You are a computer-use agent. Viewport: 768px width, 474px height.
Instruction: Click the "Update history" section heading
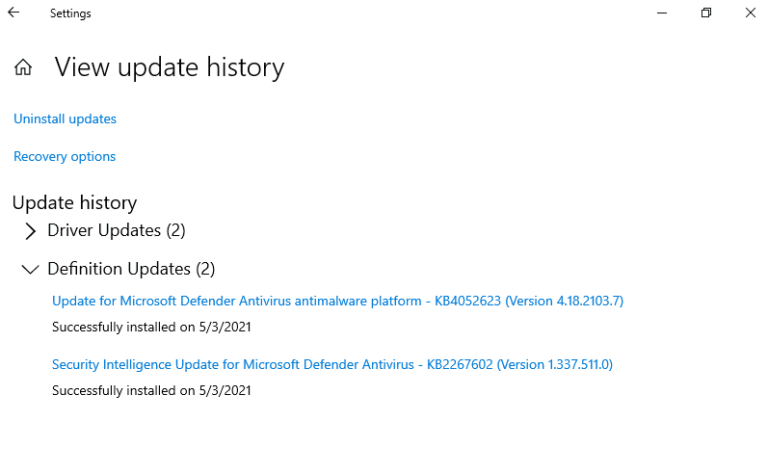[x=74, y=203]
